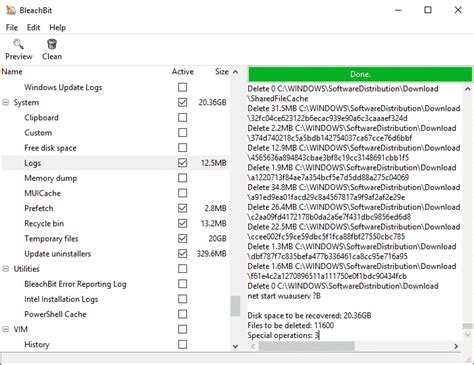The height and width of the screenshot is (365, 474).
Task: Enable the Clipboard checkbox
Action: 182,118
